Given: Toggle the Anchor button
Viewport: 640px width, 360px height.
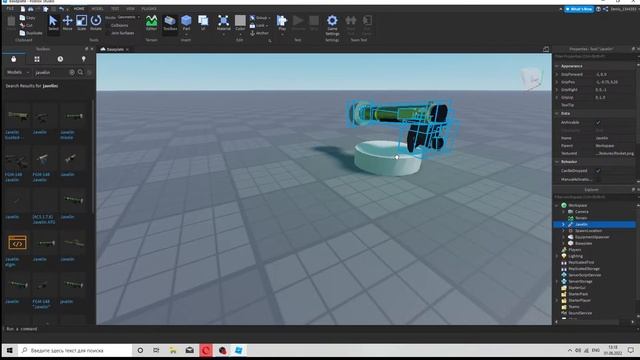Looking at the screenshot, I should click(259, 33).
